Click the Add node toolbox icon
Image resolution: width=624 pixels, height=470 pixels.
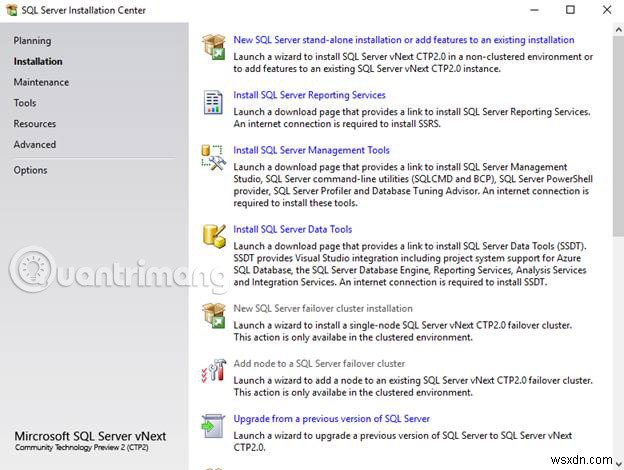214,370
